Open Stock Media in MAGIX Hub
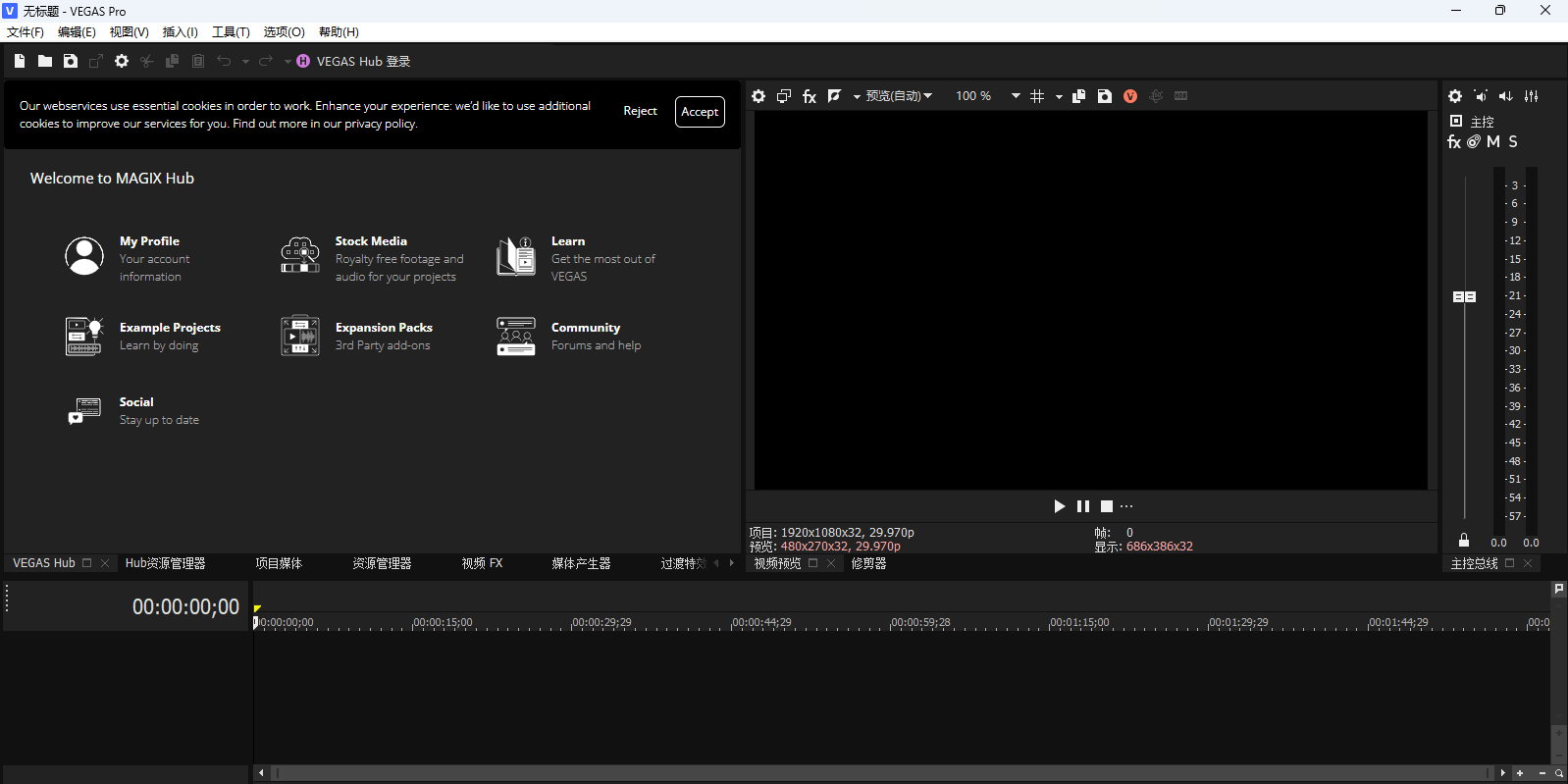This screenshot has width=1568, height=784. 373,258
